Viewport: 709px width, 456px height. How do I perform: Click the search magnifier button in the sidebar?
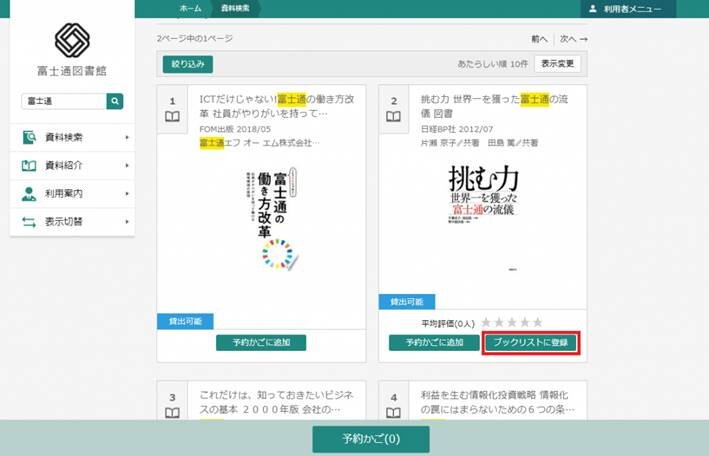(x=115, y=101)
